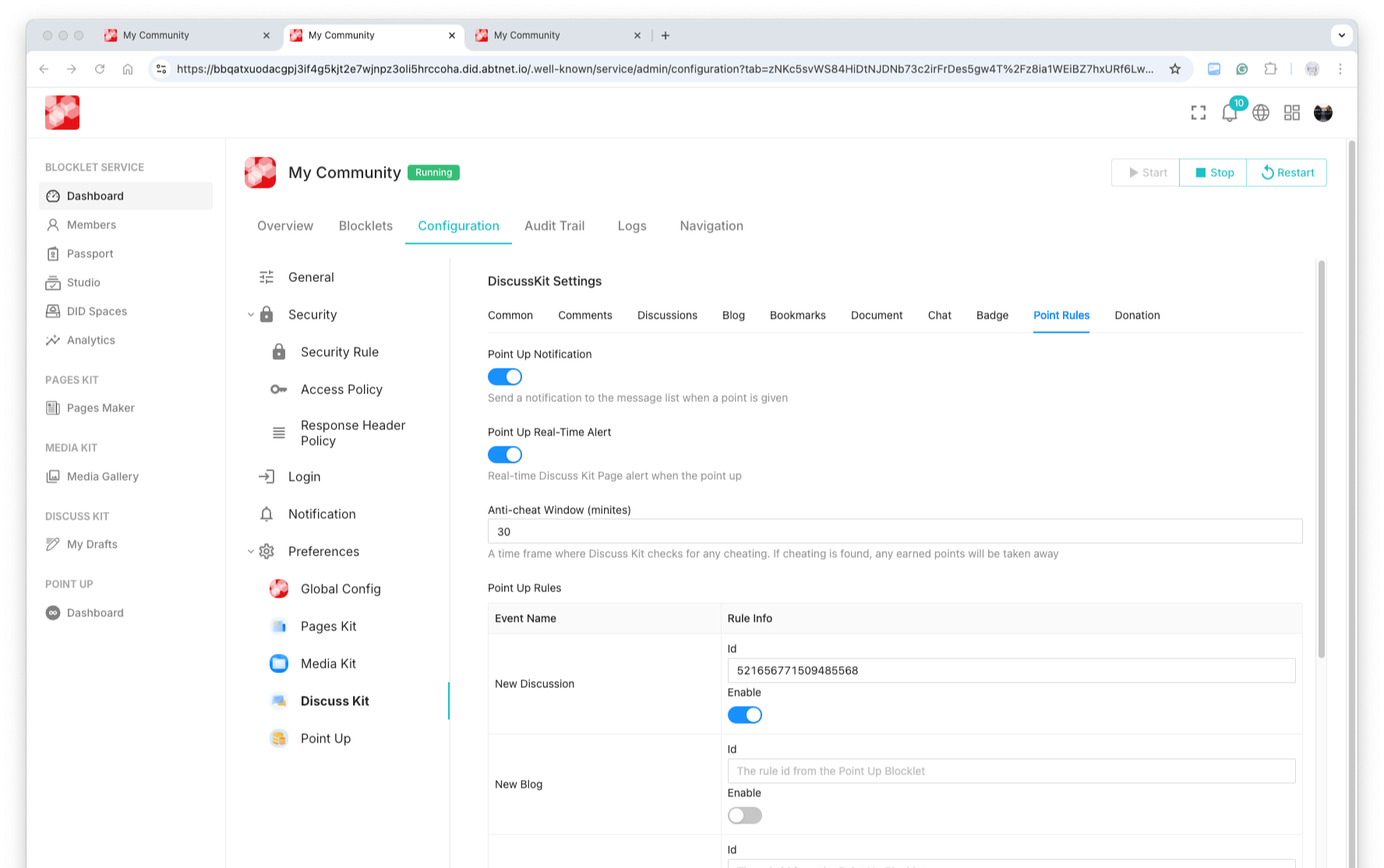
Task: Click the notification bell icon
Action: [x=1229, y=113]
